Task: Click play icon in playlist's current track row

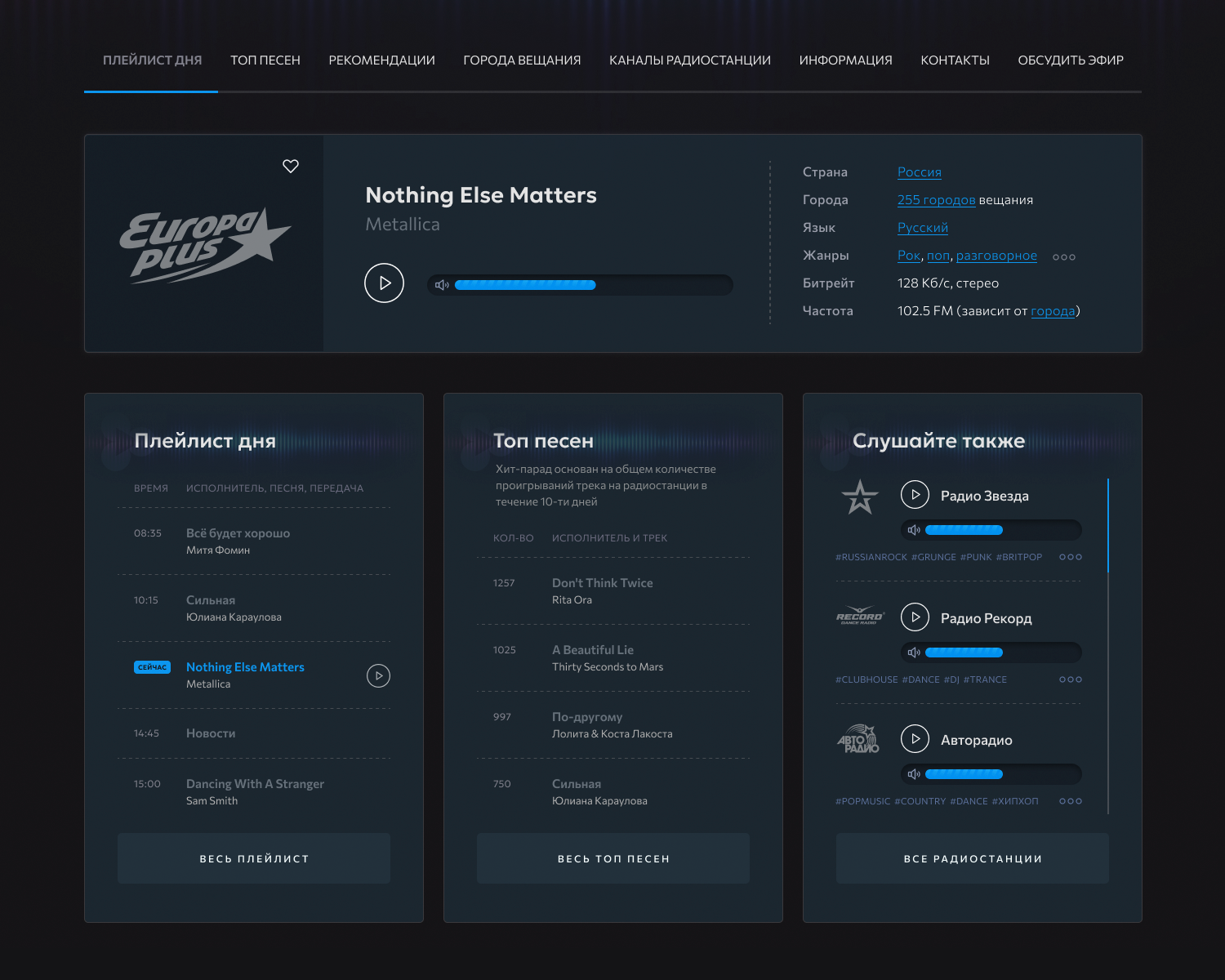Action: pos(378,676)
